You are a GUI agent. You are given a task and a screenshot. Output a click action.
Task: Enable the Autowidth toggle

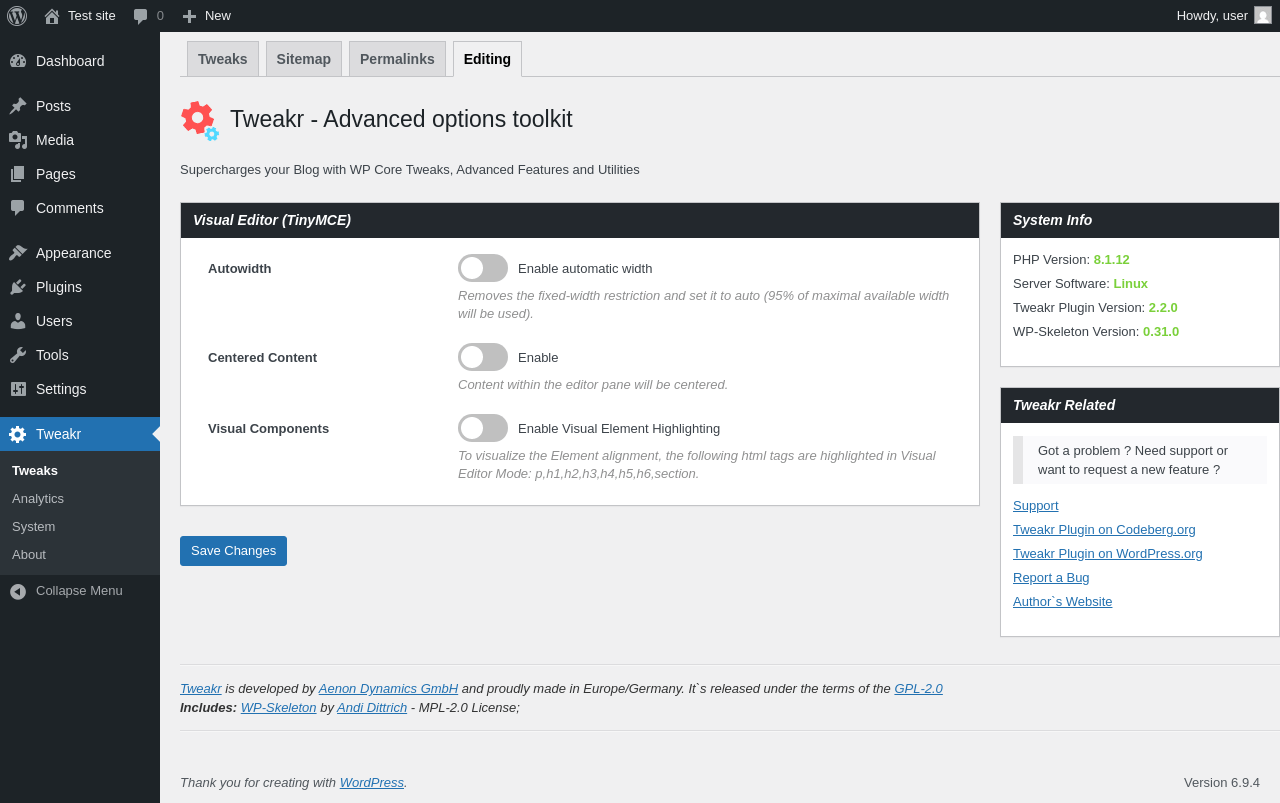pos(483,268)
